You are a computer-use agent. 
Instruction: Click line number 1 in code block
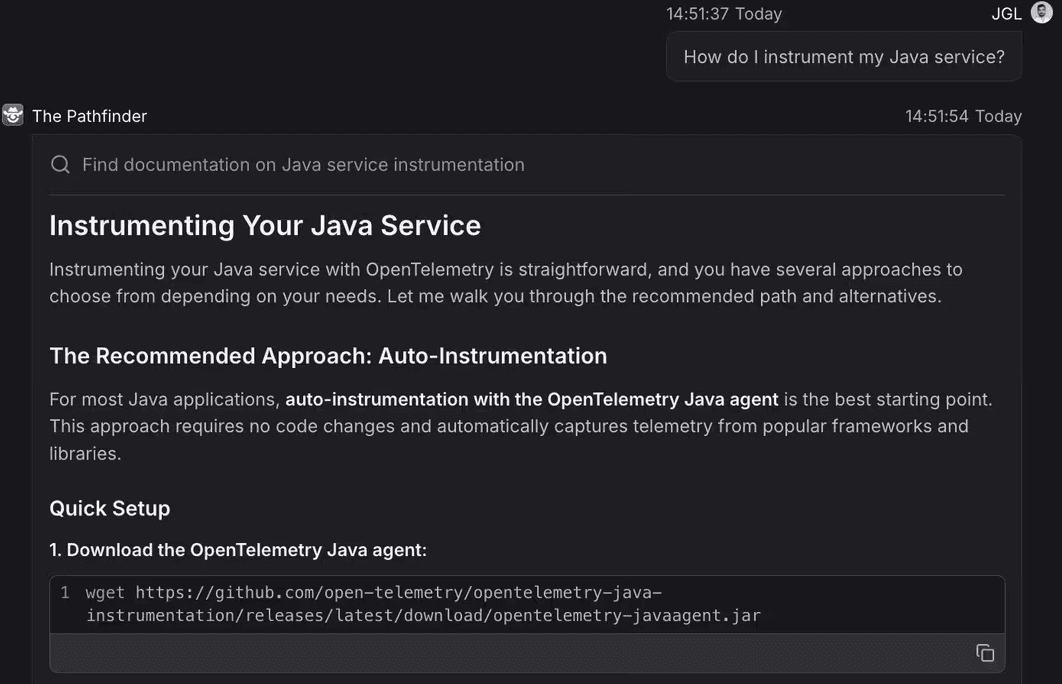tap(65, 593)
